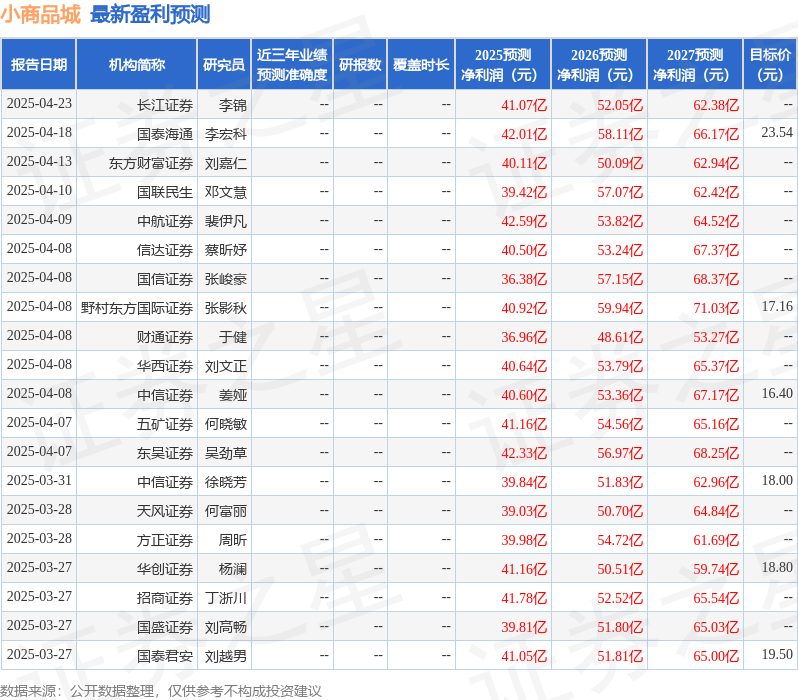798x700 pixels.
Task: Click researcher 裴伊凡
Action: point(226,221)
